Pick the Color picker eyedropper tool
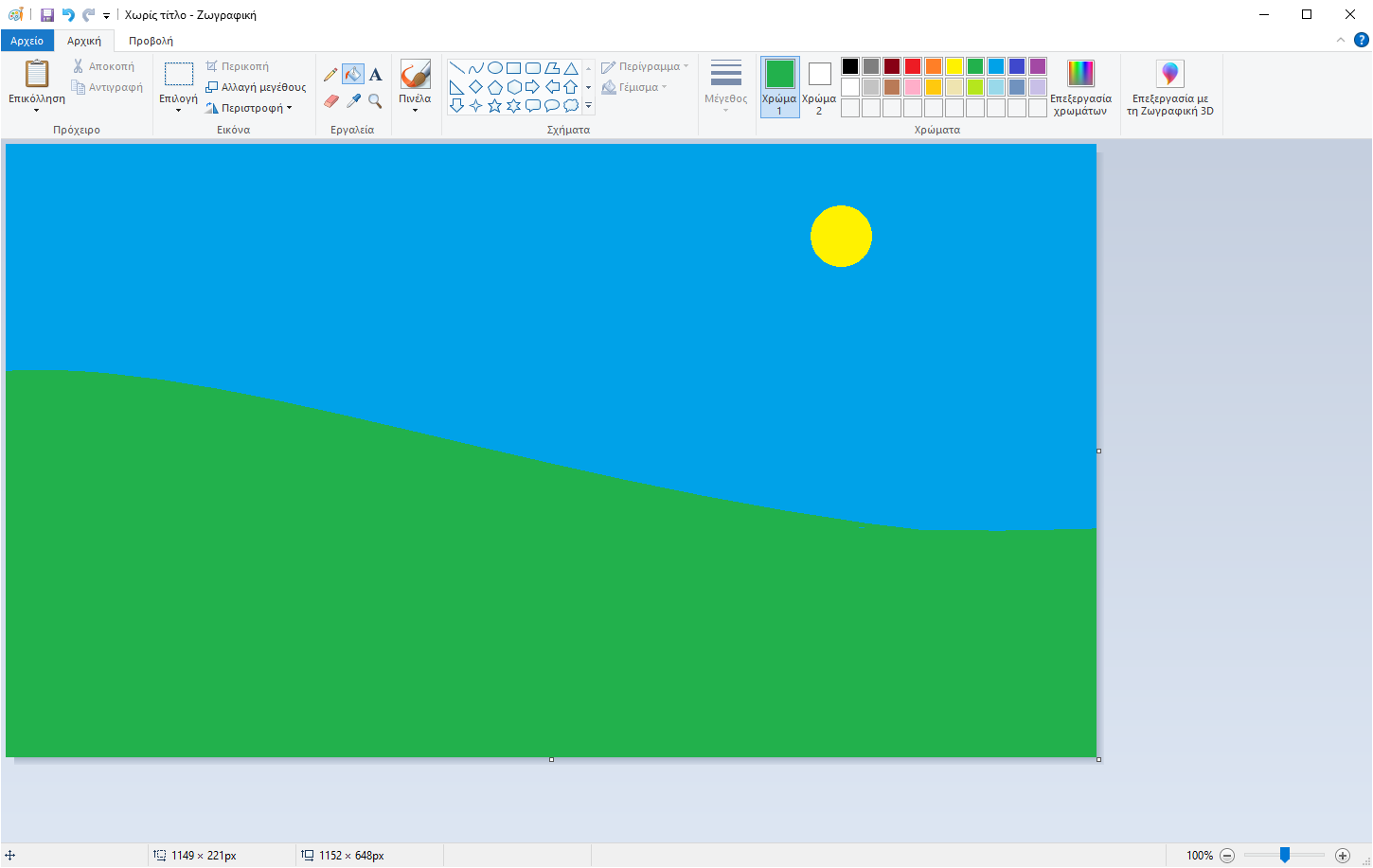The width and height of the screenshot is (1373, 868). click(x=353, y=100)
